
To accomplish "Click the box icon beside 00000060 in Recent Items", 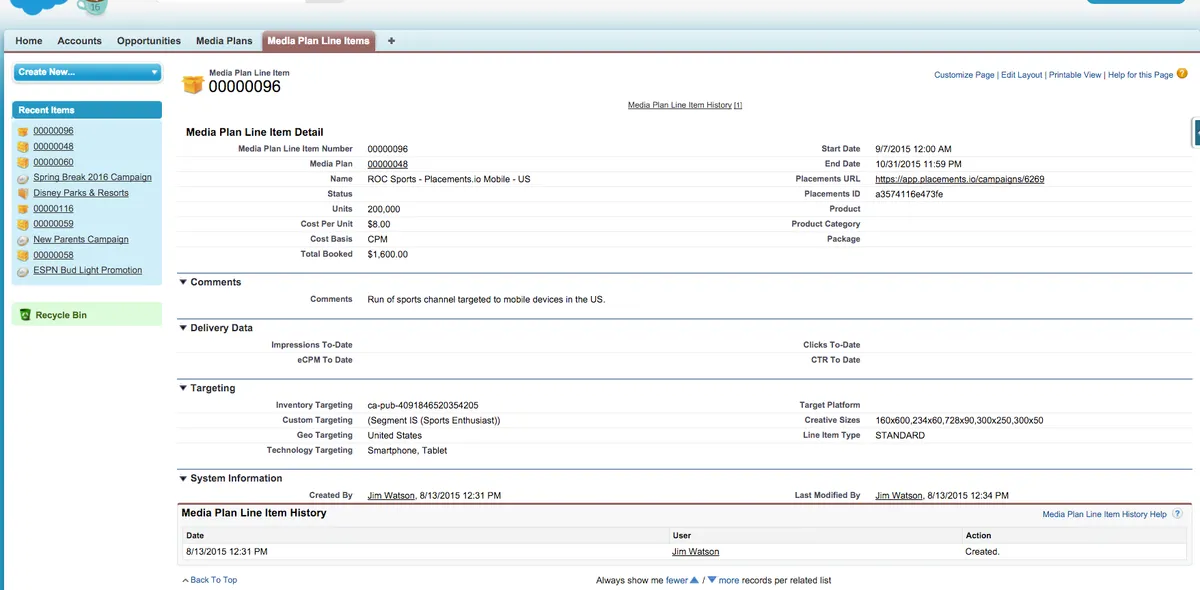I will (23, 162).
